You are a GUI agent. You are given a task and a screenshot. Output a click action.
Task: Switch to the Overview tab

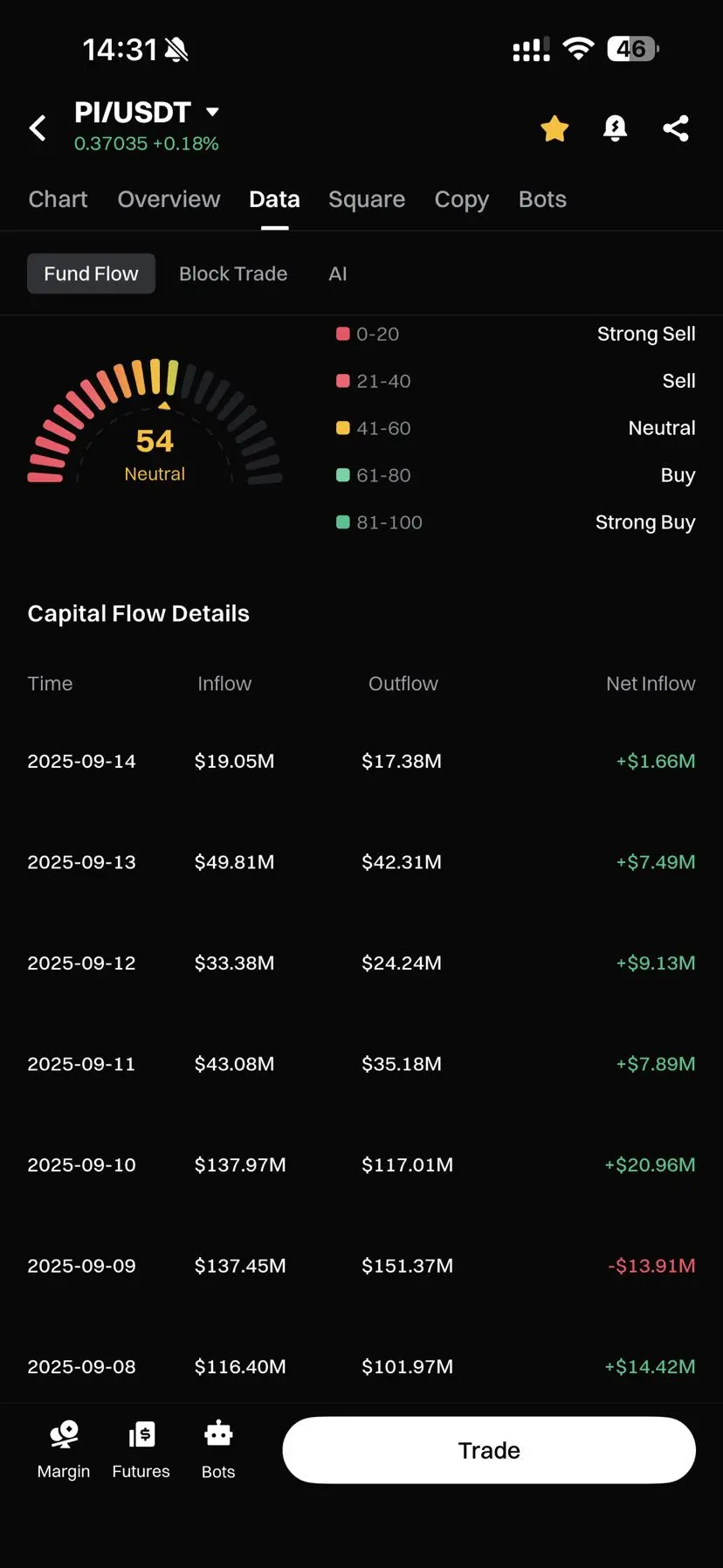tap(169, 199)
